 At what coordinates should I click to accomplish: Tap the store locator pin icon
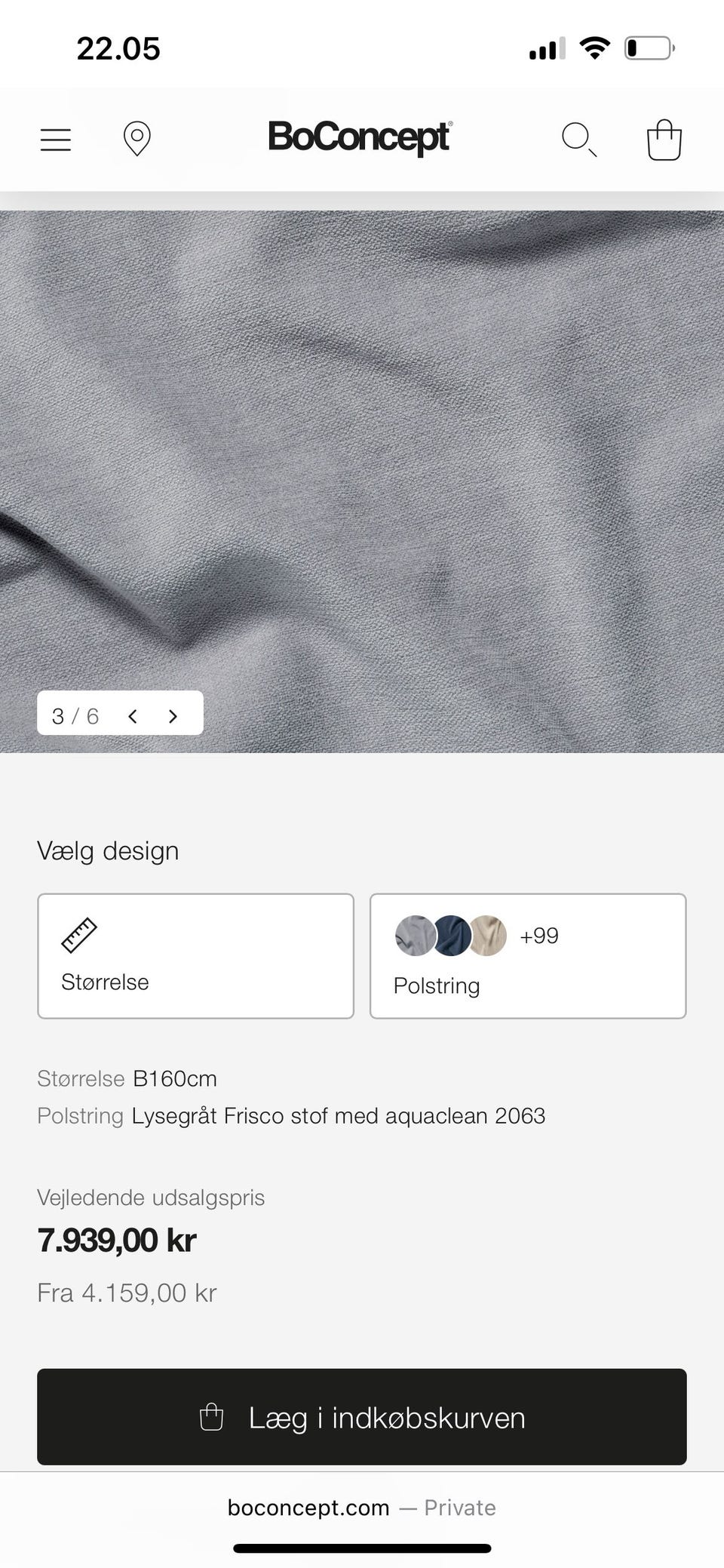pyautogui.click(x=137, y=139)
